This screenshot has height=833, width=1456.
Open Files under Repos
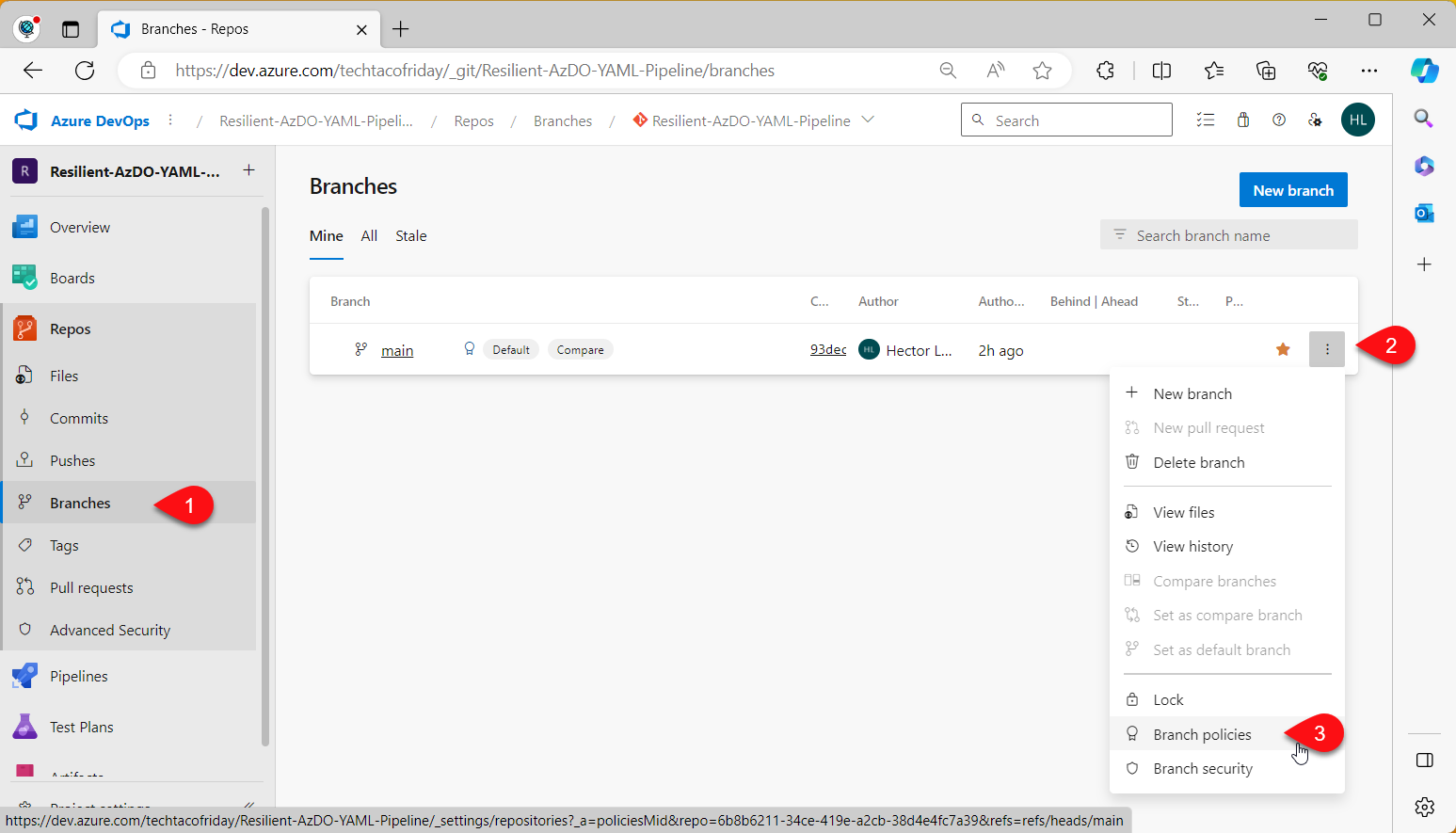point(130,376)
